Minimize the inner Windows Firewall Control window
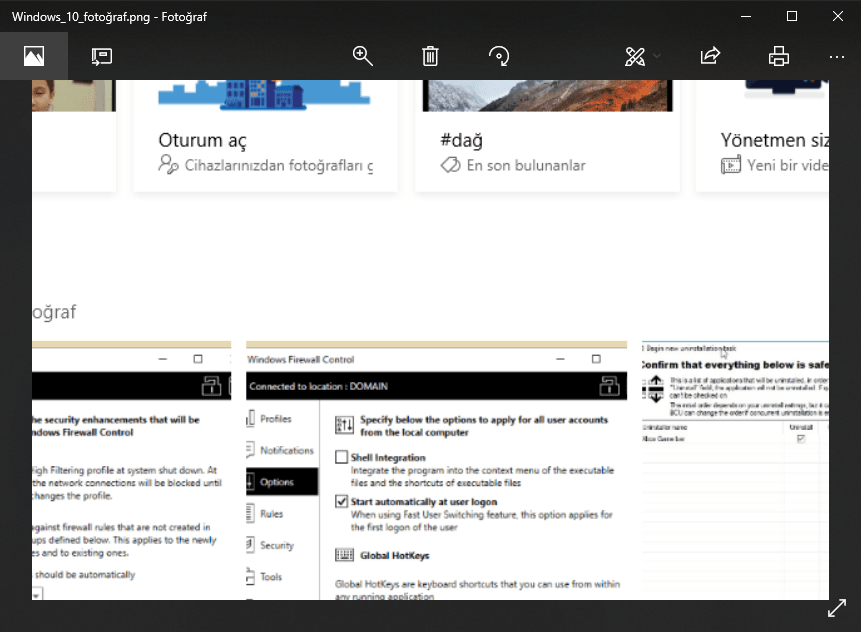Screen dimensions: 861x632 point(560,359)
